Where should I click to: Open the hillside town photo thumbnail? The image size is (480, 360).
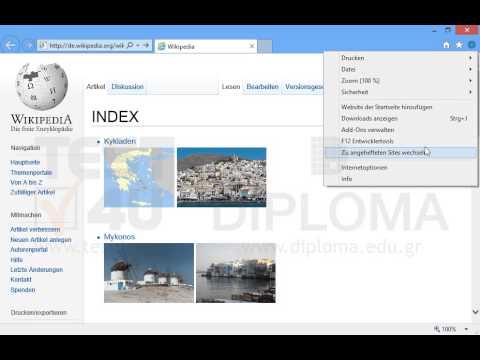click(221, 177)
